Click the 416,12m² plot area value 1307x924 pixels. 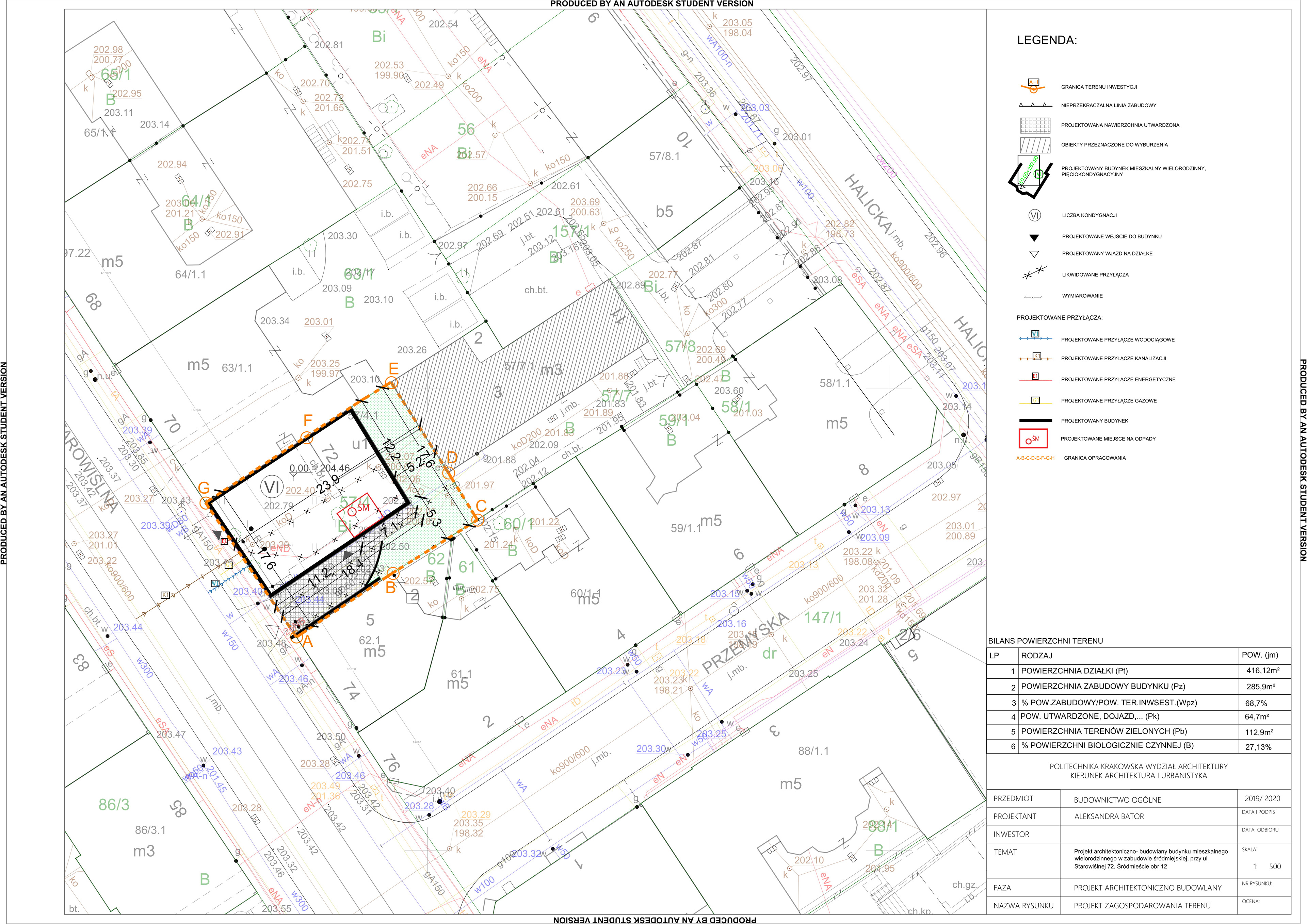[1263, 671]
